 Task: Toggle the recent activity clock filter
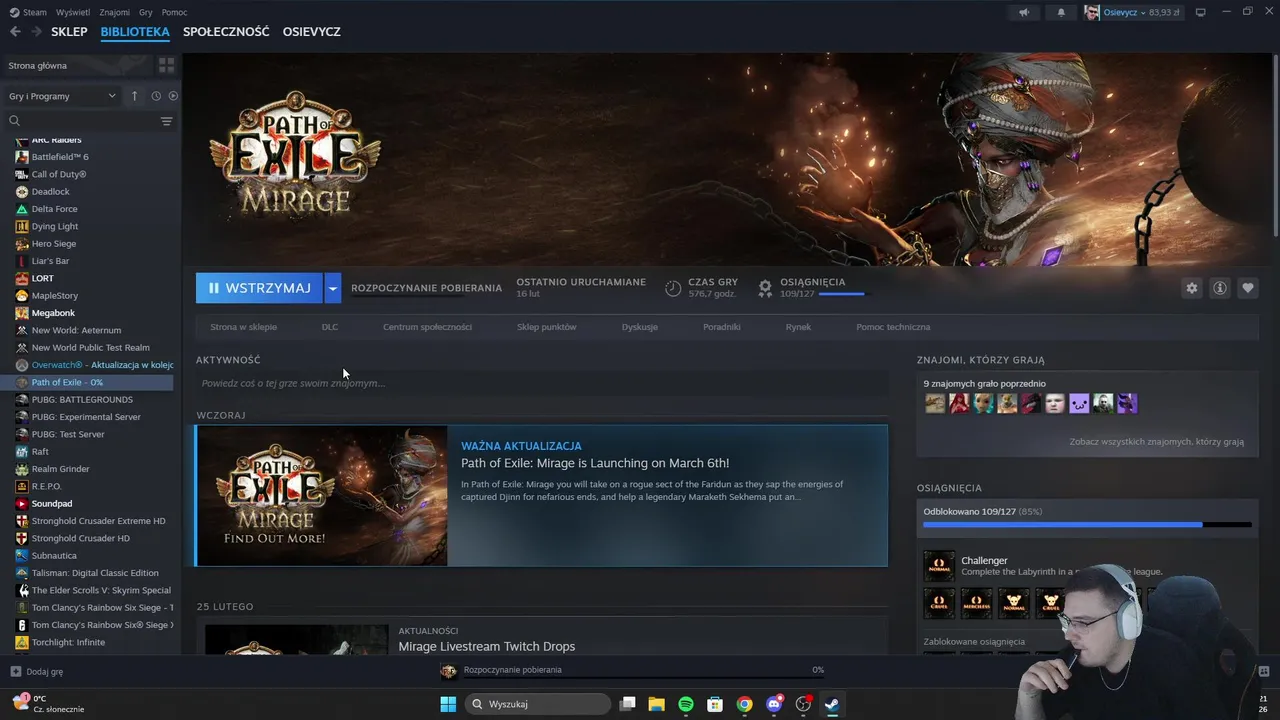tap(156, 96)
